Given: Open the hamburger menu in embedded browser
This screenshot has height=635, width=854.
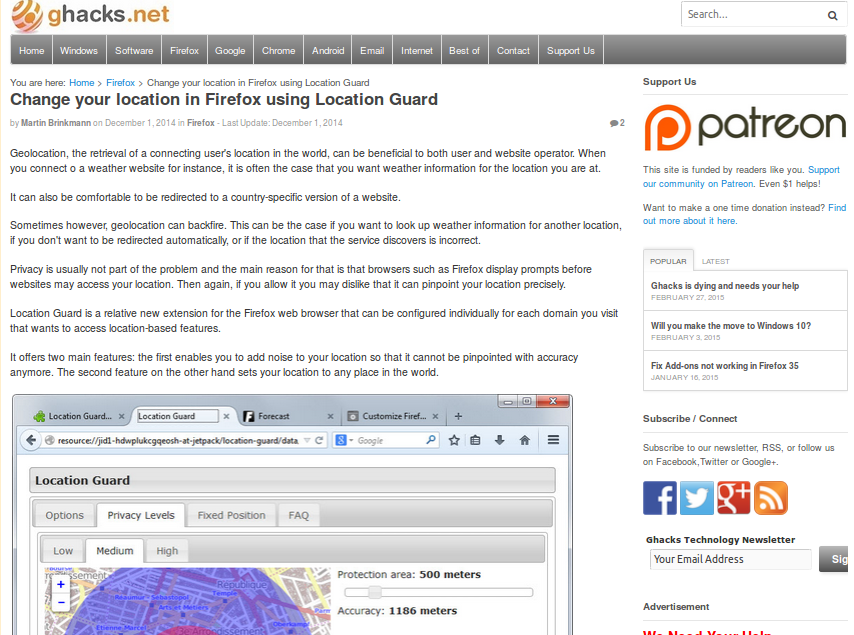Looking at the screenshot, I should pos(553,439).
